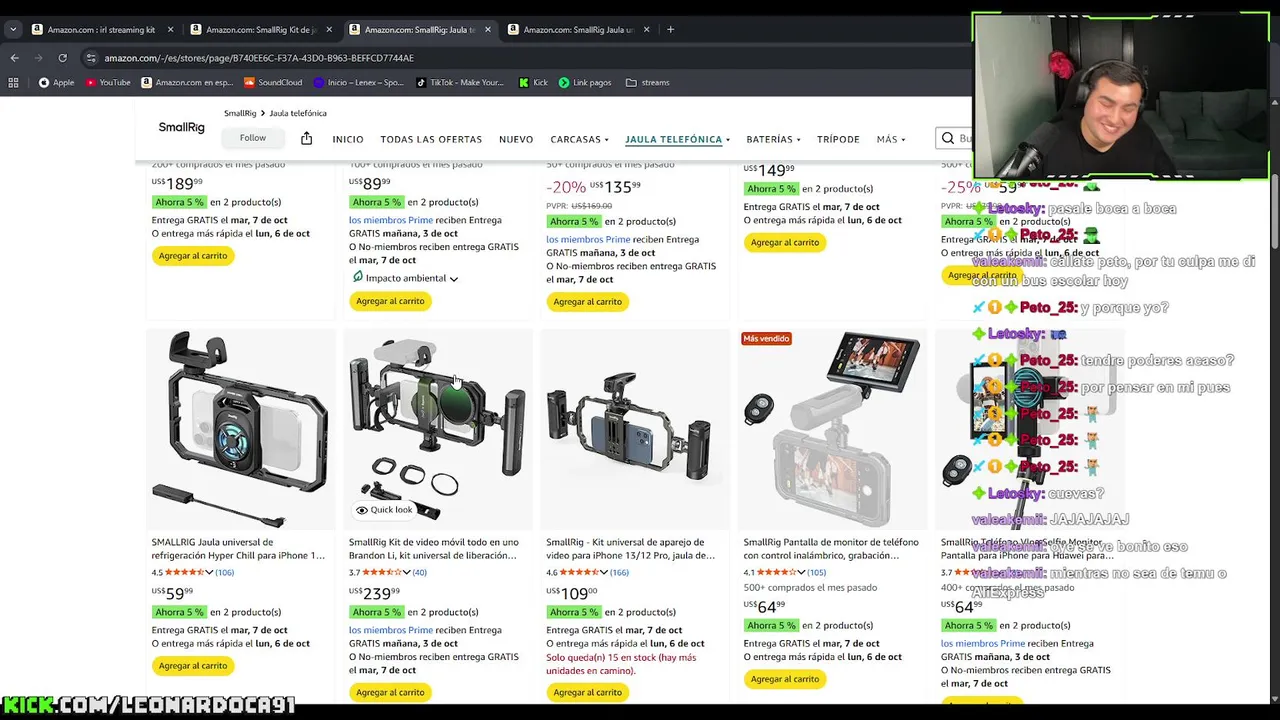
Task: Click the store search magnifier icon
Action: [947, 139]
